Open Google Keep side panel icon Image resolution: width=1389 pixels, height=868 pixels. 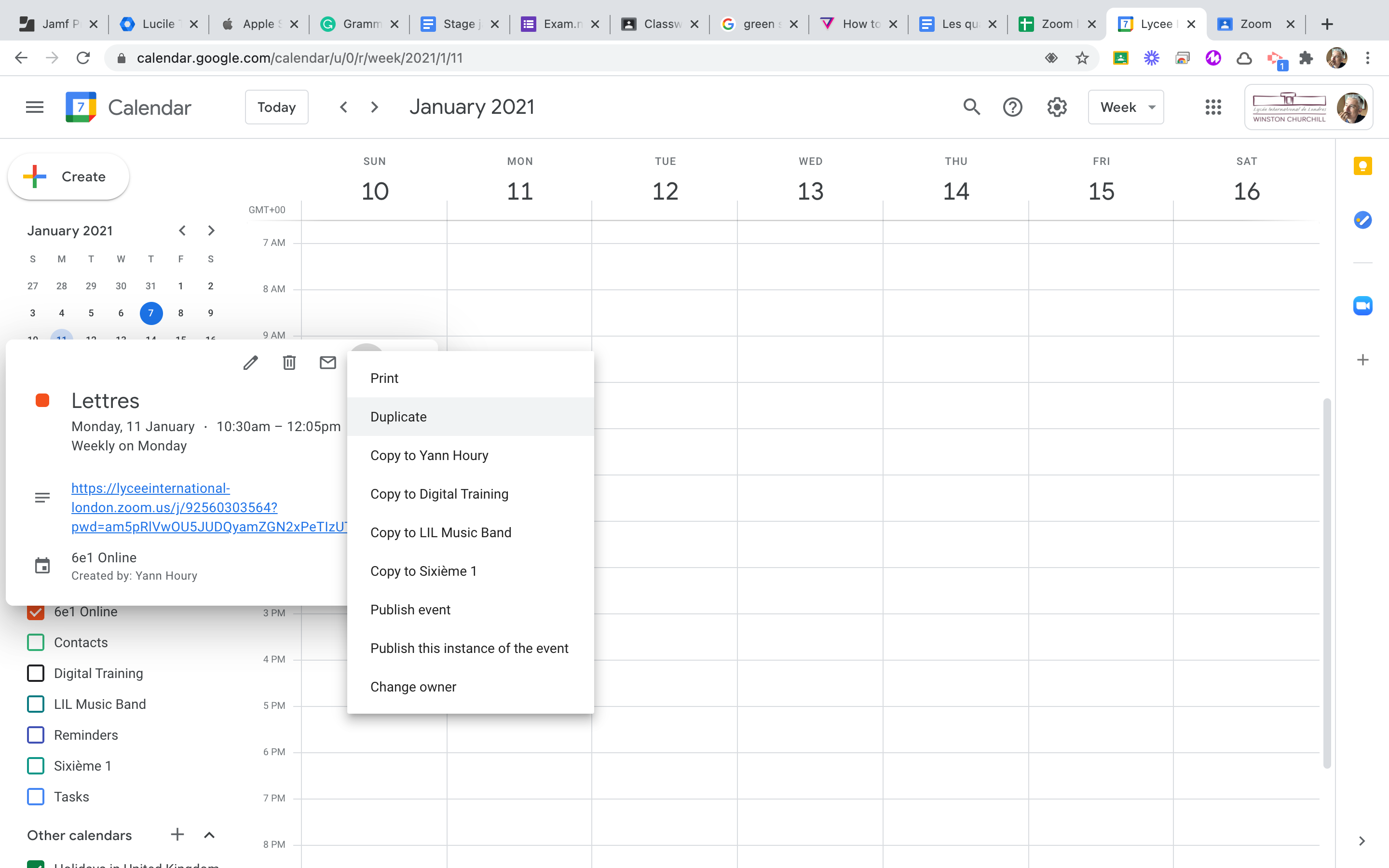[1362, 166]
